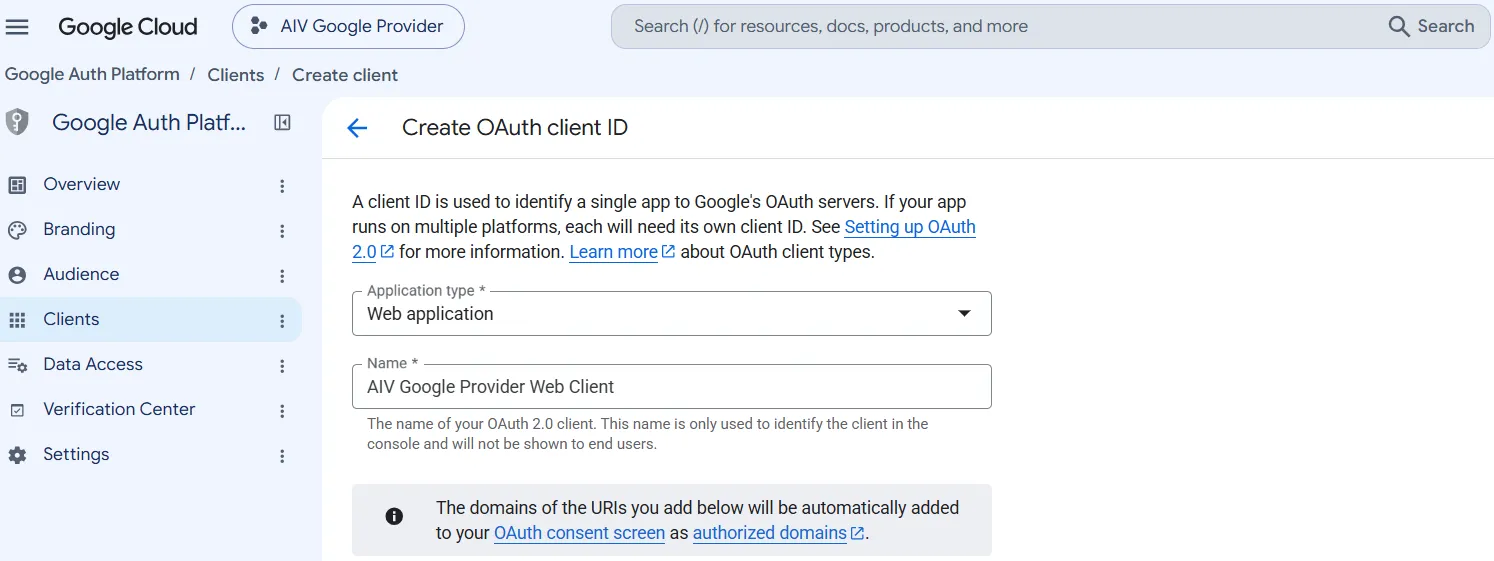
Task: Open more options for Overview
Action: coord(282,186)
